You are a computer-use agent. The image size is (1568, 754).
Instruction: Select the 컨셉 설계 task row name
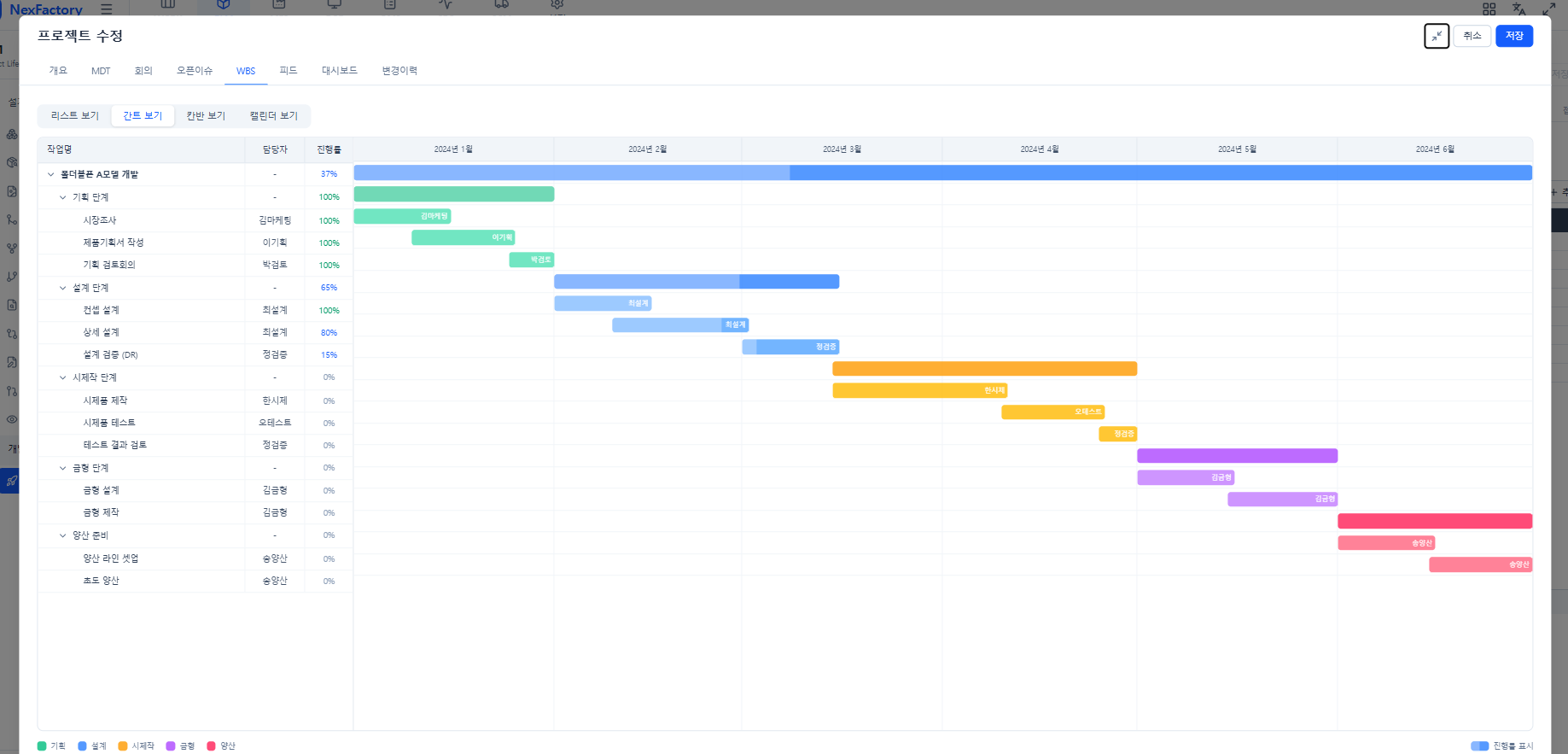click(x=101, y=310)
